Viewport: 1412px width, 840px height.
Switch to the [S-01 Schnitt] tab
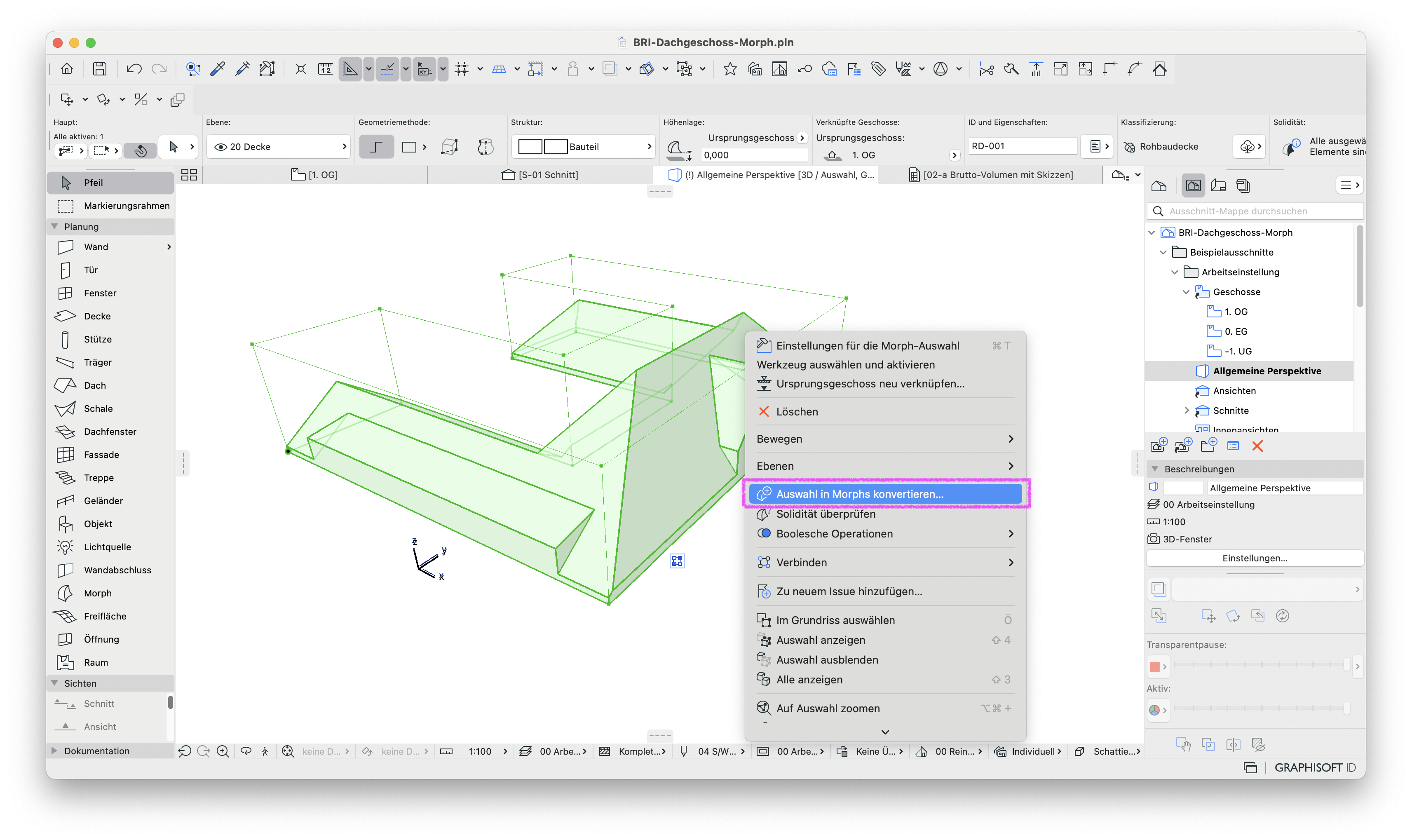(x=539, y=175)
